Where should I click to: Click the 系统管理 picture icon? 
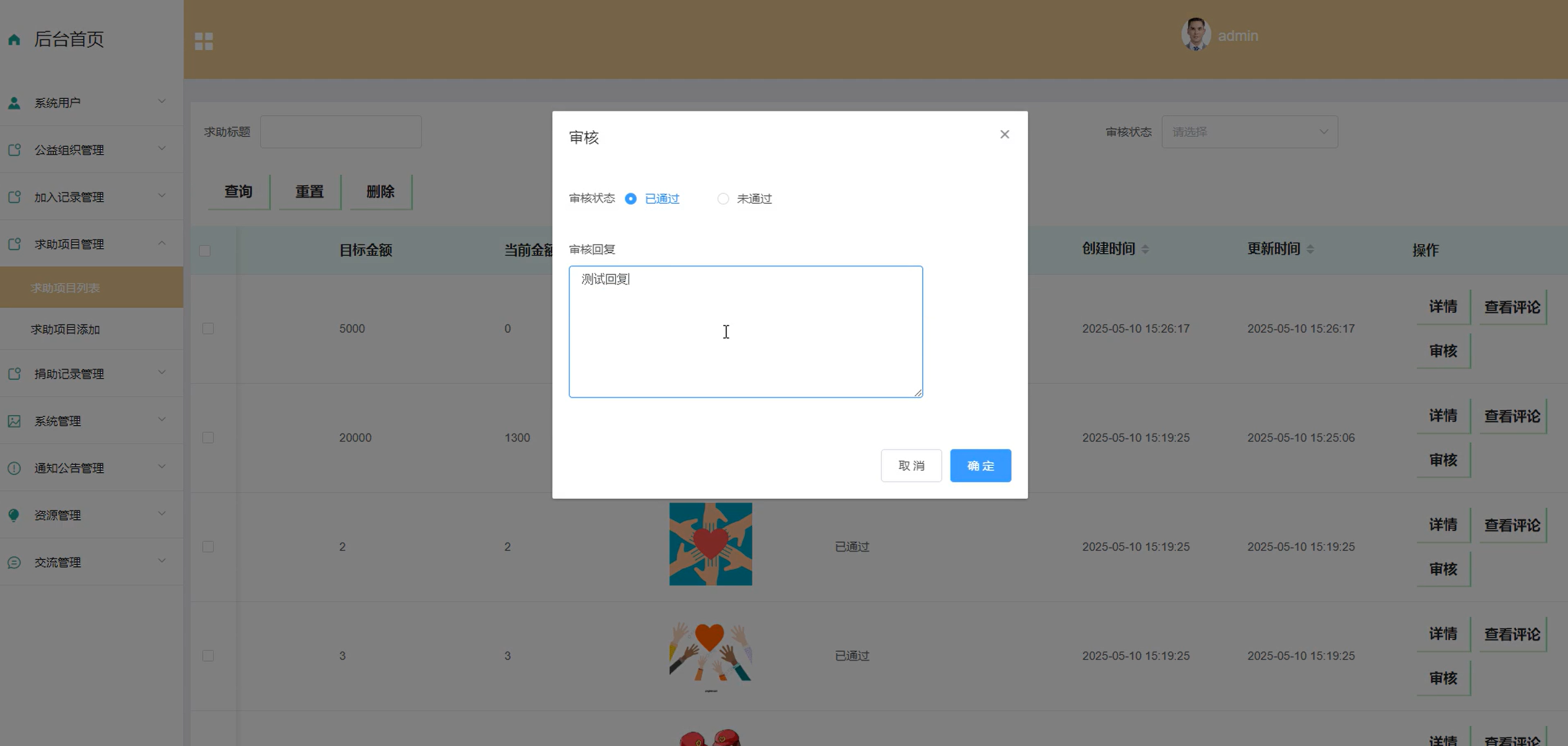[14, 421]
